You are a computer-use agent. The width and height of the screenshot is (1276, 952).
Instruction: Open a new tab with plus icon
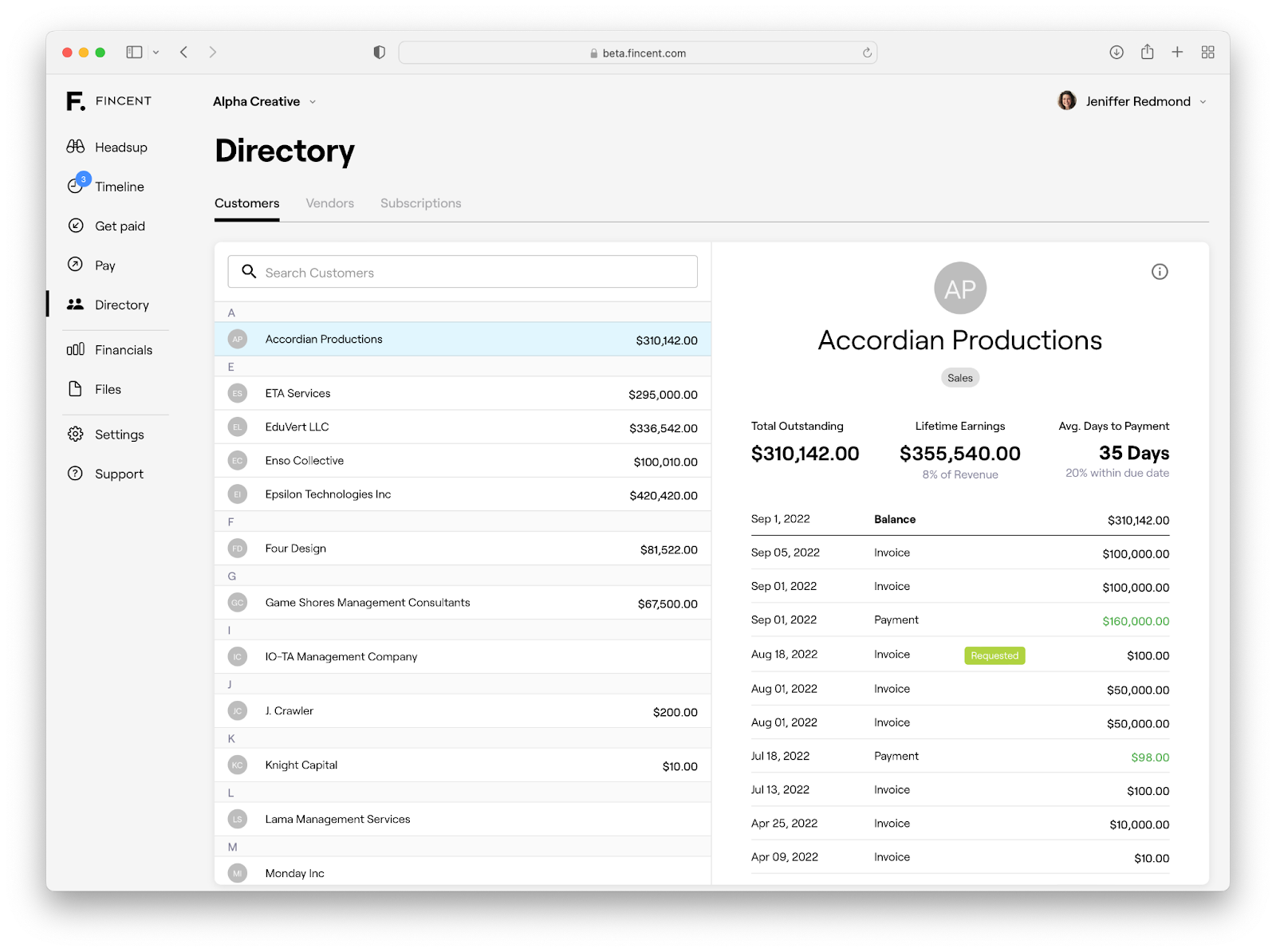point(1177,53)
